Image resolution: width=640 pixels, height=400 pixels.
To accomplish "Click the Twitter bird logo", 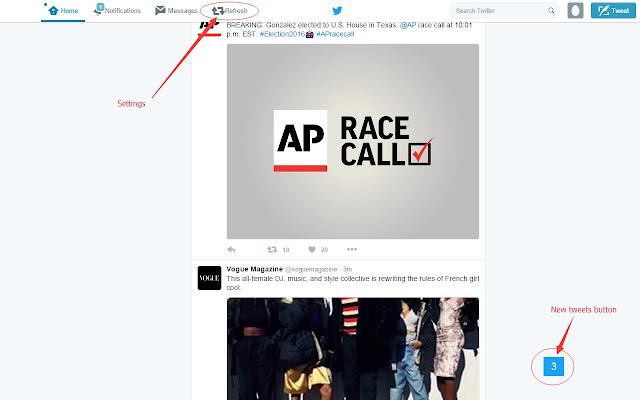I will (x=337, y=11).
